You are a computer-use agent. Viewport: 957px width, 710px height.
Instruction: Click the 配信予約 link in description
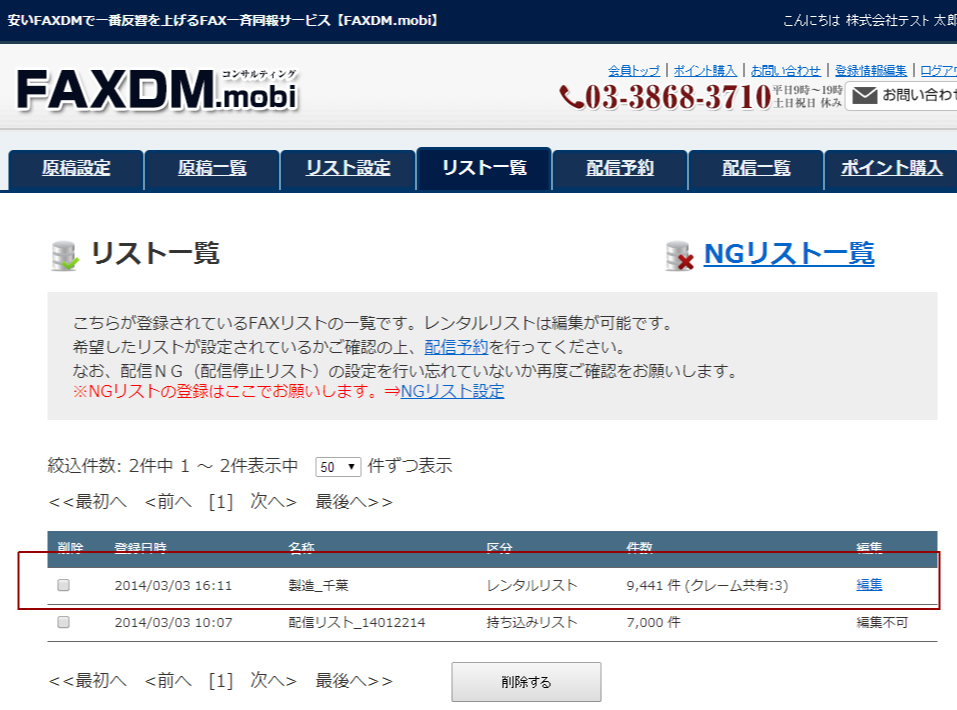pyautogui.click(x=456, y=347)
